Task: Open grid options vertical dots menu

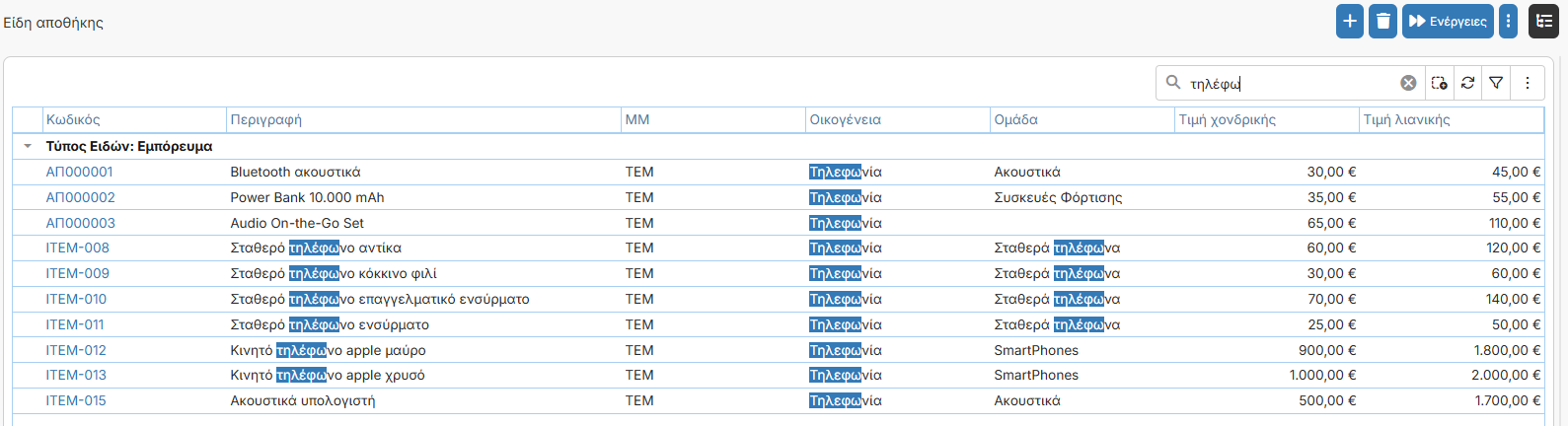Action: click(x=1527, y=83)
